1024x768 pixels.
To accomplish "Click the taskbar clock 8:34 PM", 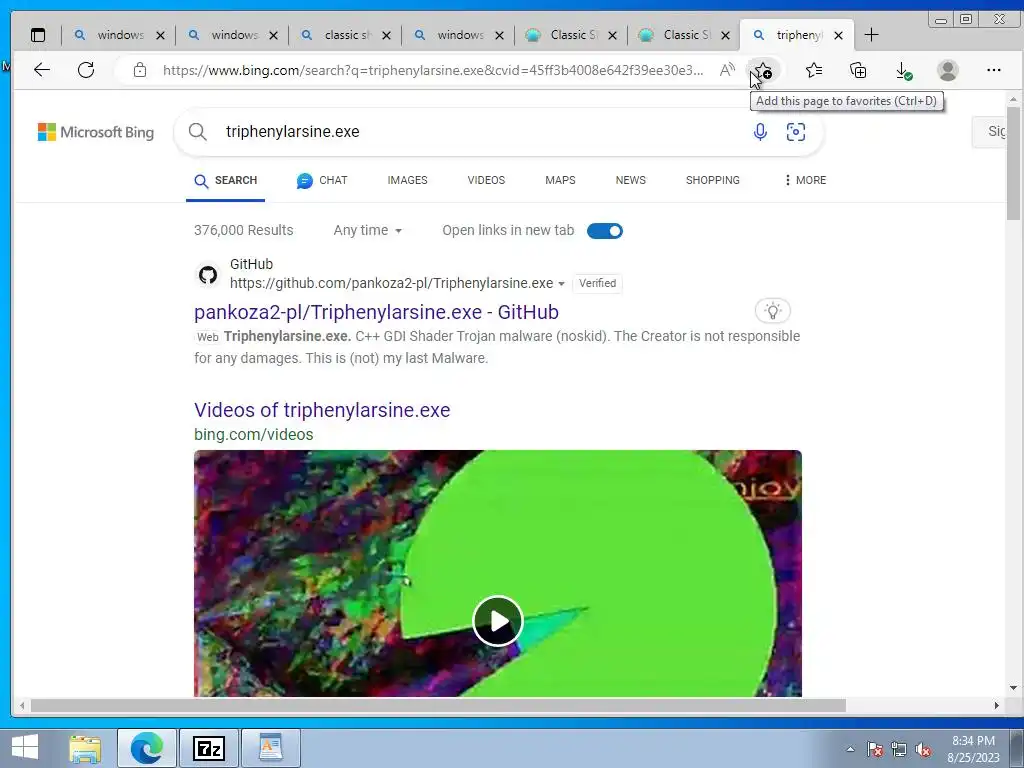I will (973, 741).
